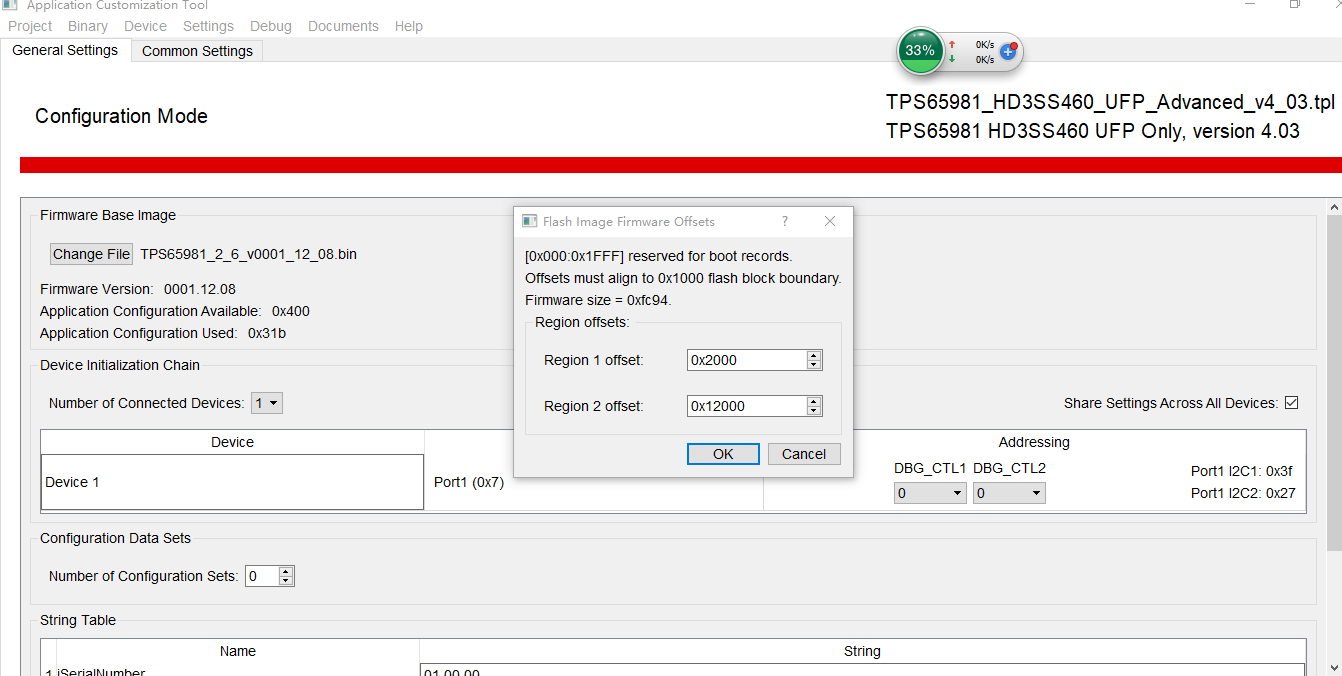Maximize the application window

(x=1295, y=4)
